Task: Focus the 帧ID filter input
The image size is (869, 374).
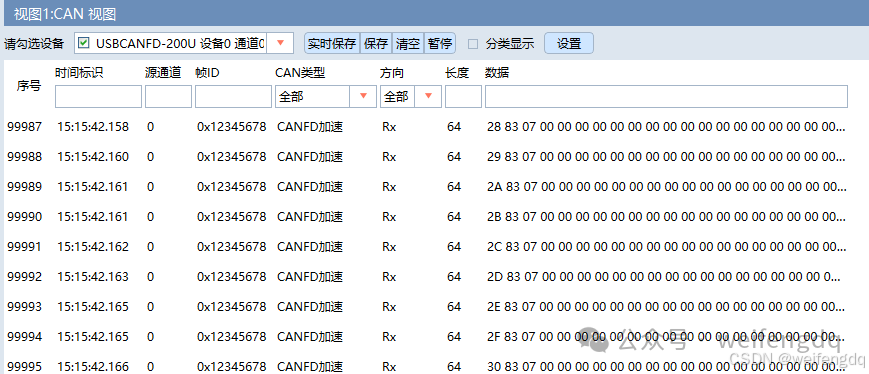Action: (232, 96)
